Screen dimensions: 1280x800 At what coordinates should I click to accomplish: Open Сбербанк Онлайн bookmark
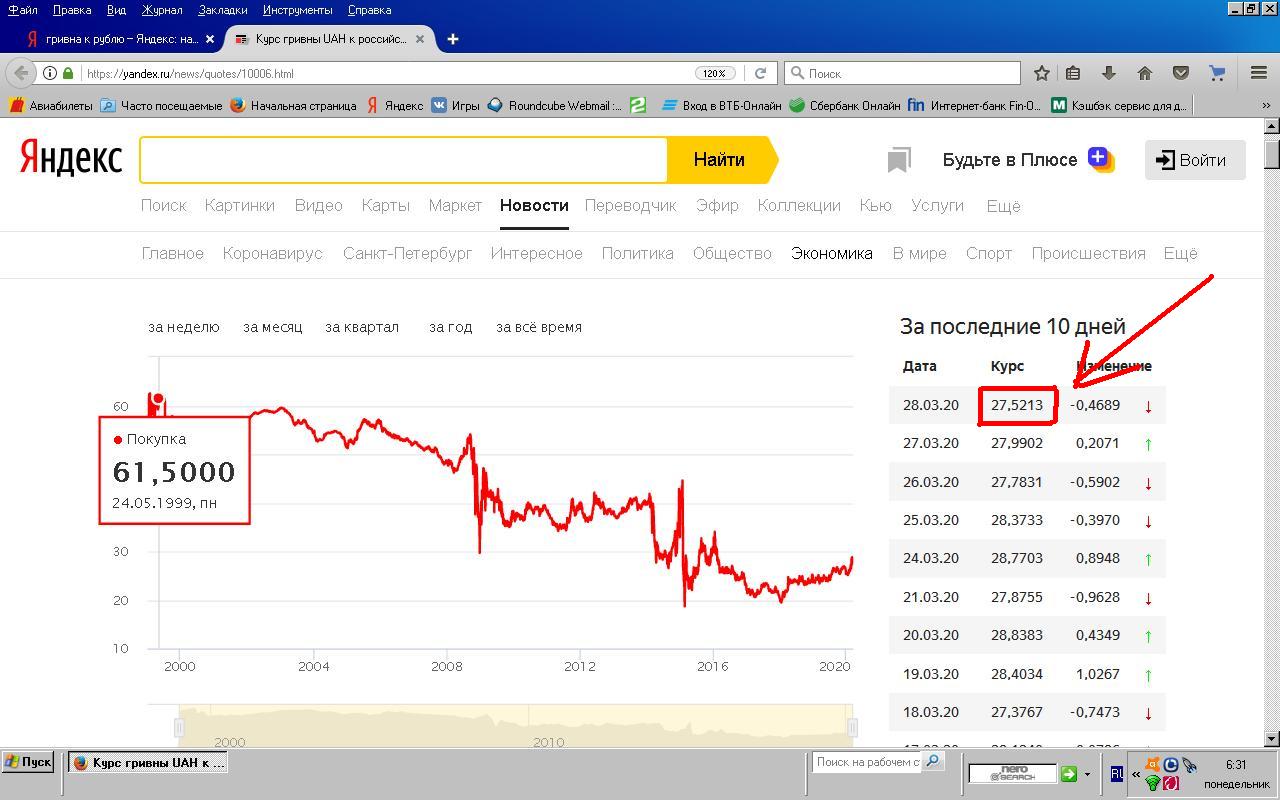click(844, 105)
